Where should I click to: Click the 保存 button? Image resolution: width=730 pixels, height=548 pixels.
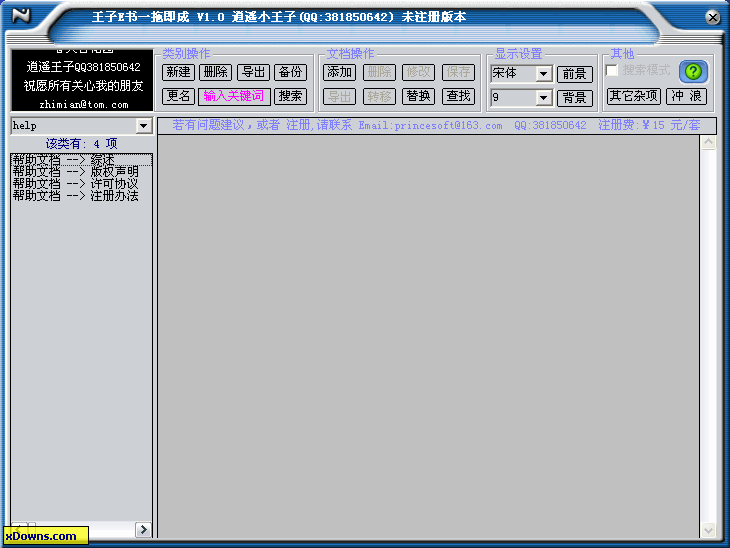[459, 72]
